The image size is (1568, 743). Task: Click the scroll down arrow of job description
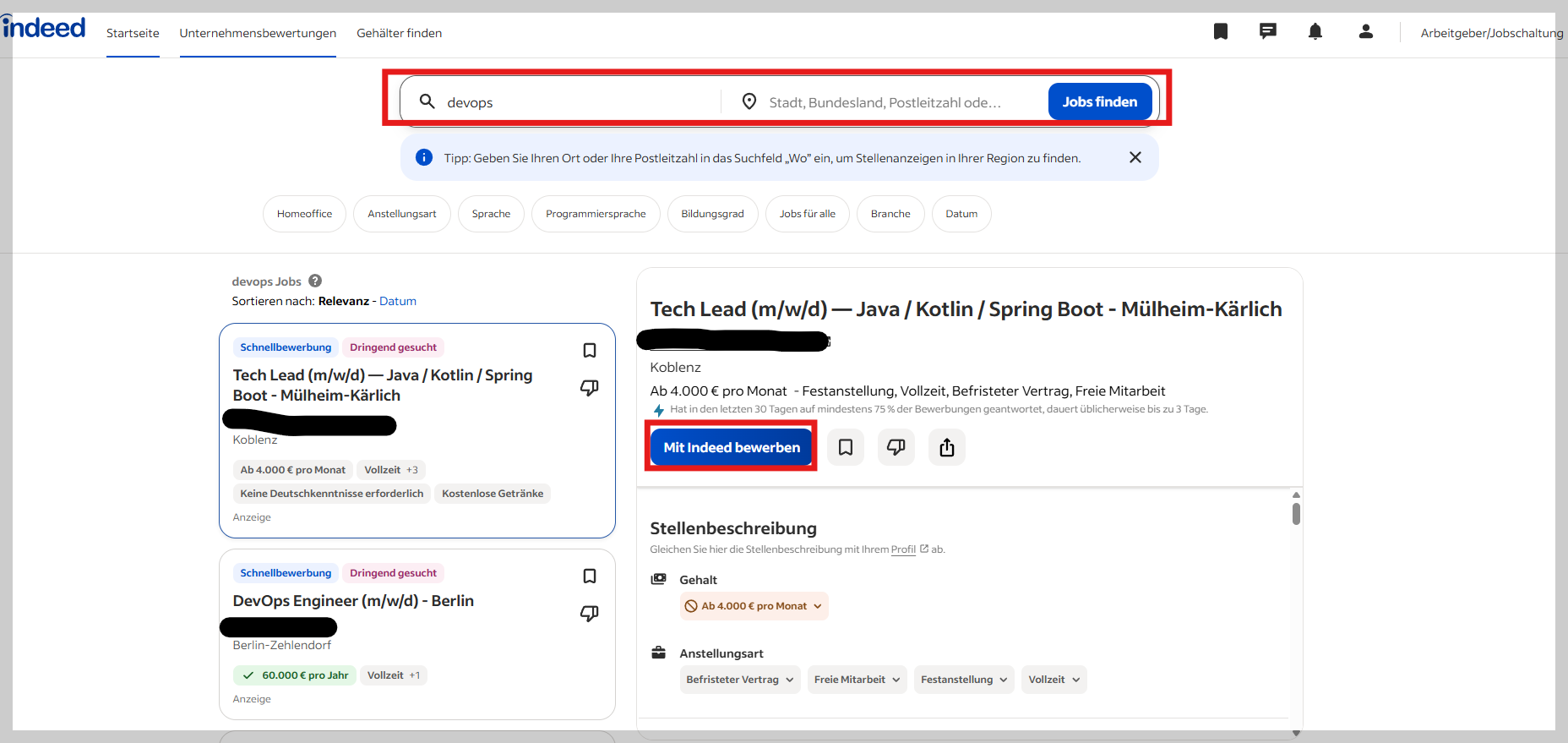[x=1296, y=733]
